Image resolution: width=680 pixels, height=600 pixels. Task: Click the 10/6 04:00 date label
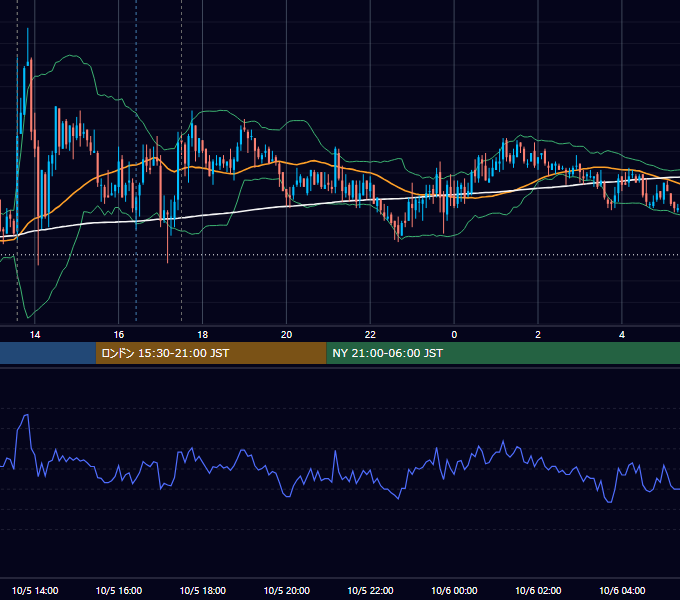[x=622, y=590]
